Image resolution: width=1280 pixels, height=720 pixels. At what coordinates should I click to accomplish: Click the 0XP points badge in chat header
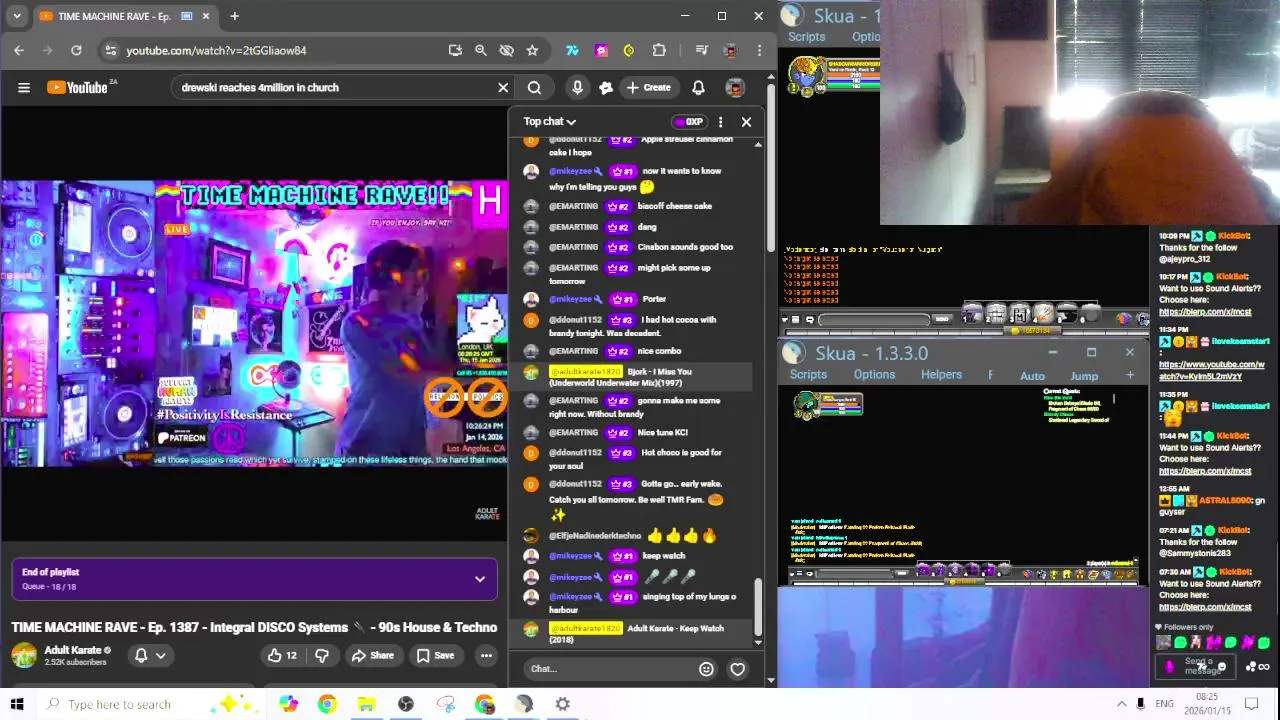[x=688, y=122]
